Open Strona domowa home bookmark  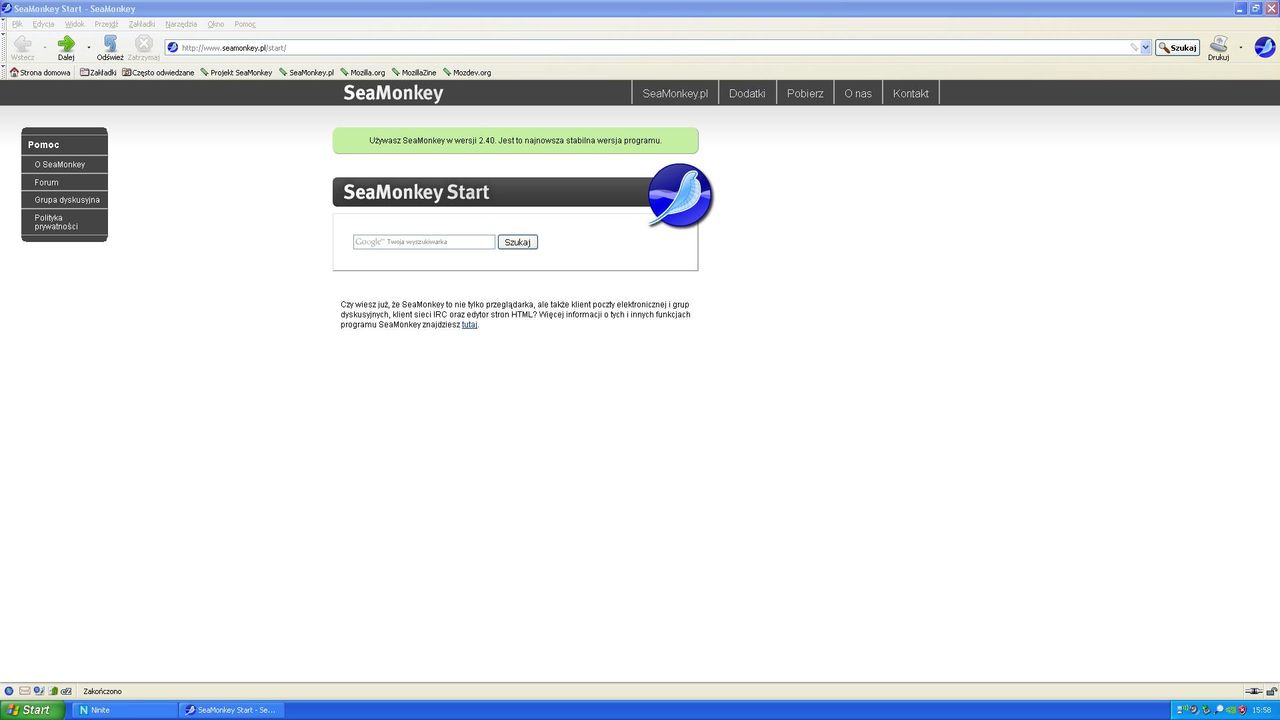40,72
